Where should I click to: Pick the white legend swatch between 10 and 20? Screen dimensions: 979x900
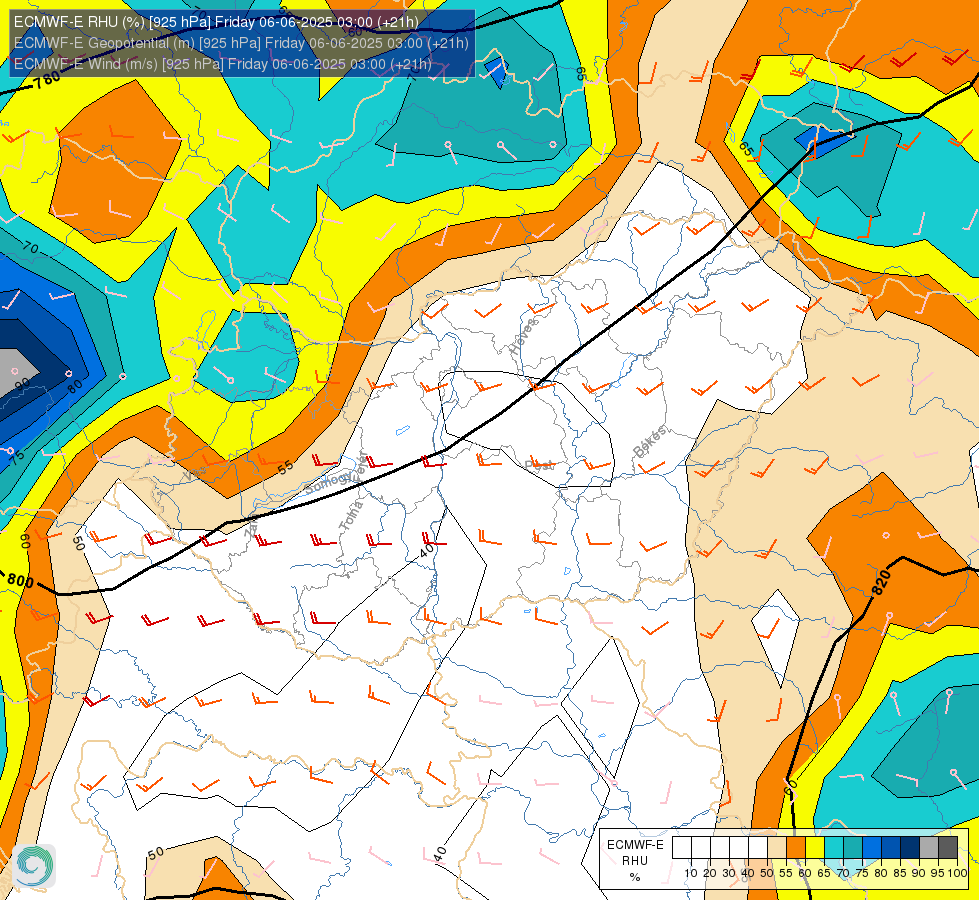point(701,847)
